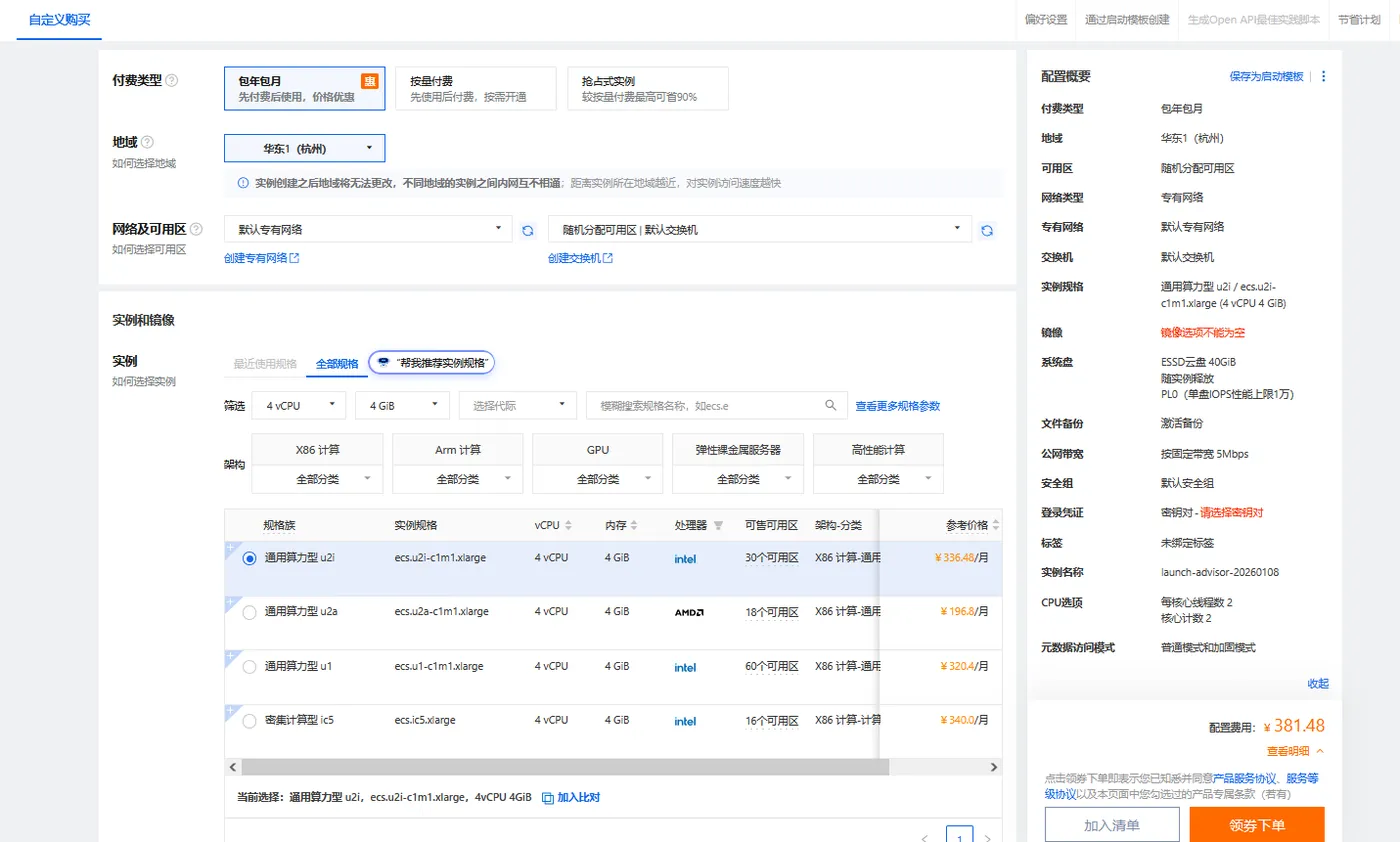Image resolution: width=1400 pixels, height=842 pixels.
Task: Select the 通用算力型 u2a radio button
Action: click(249, 612)
